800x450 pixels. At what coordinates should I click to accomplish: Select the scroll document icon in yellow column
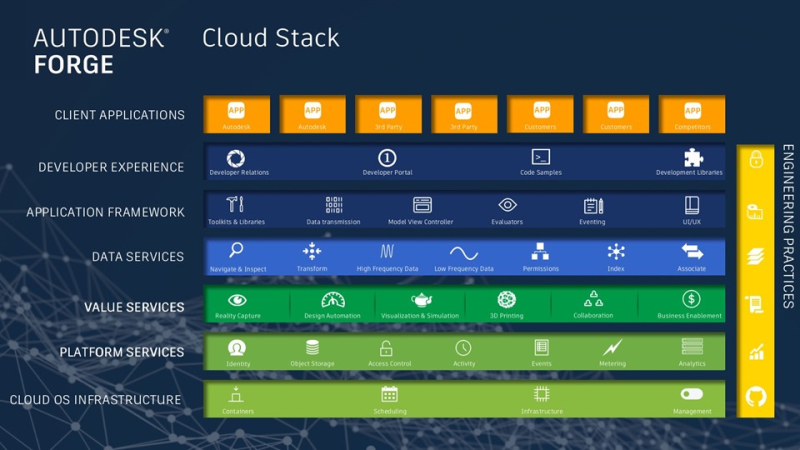[755, 305]
